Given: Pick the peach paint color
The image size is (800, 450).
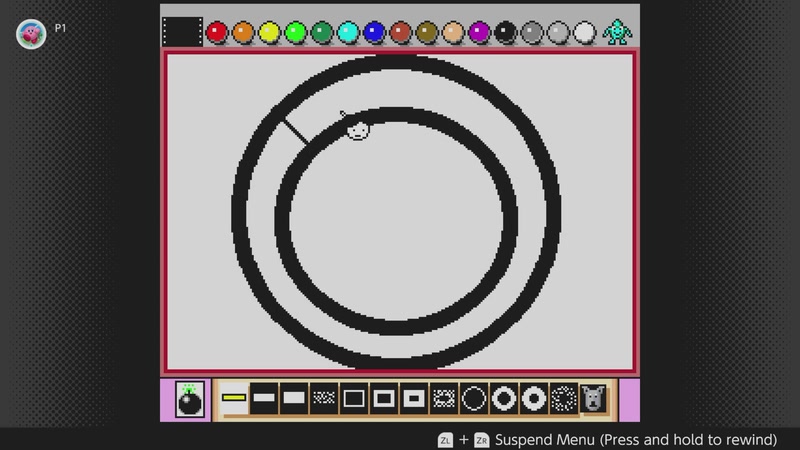Looking at the screenshot, I should tap(453, 32).
